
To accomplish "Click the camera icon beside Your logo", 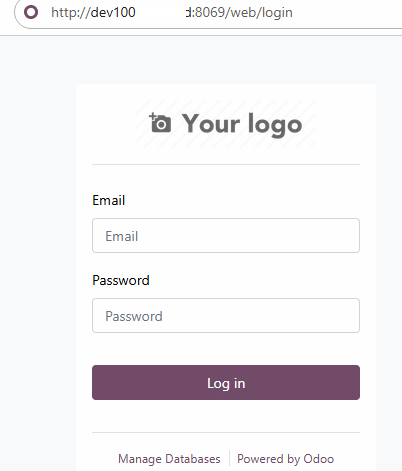I will (x=160, y=123).
